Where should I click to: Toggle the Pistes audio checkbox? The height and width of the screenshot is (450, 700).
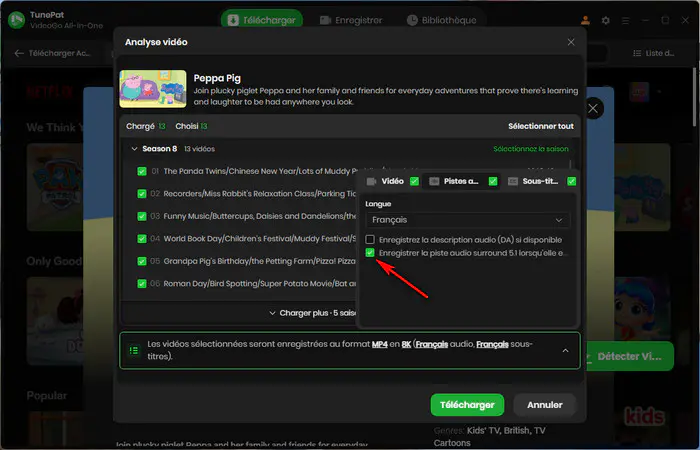coord(493,181)
